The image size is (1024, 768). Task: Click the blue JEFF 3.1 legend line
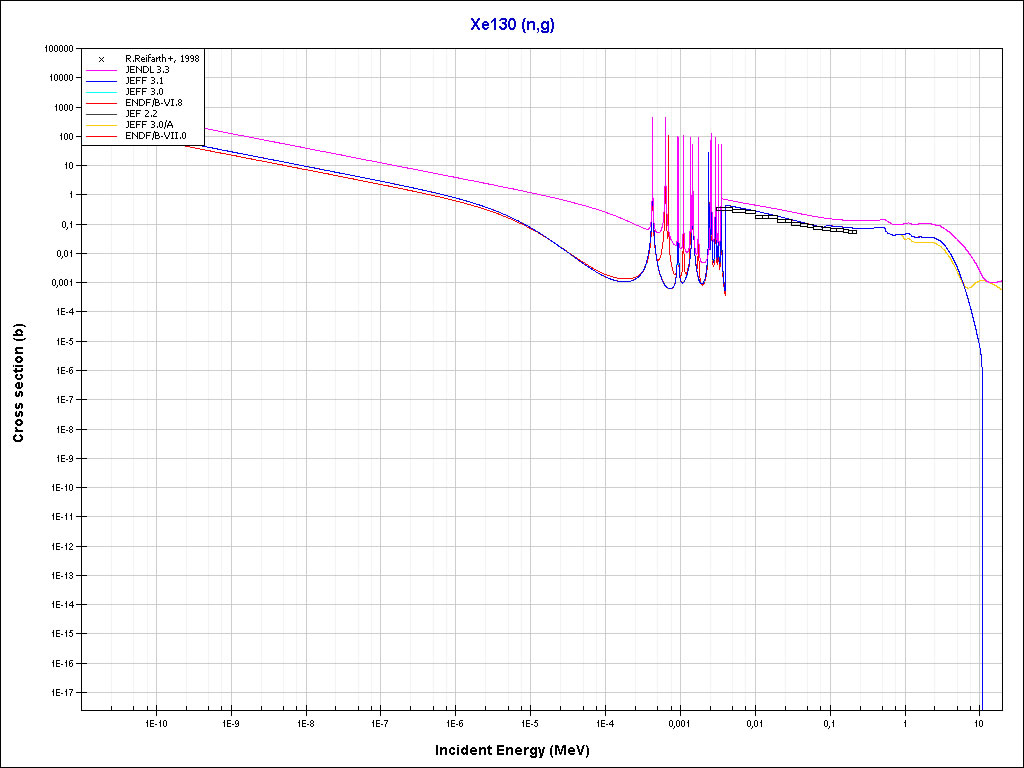(x=102, y=81)
